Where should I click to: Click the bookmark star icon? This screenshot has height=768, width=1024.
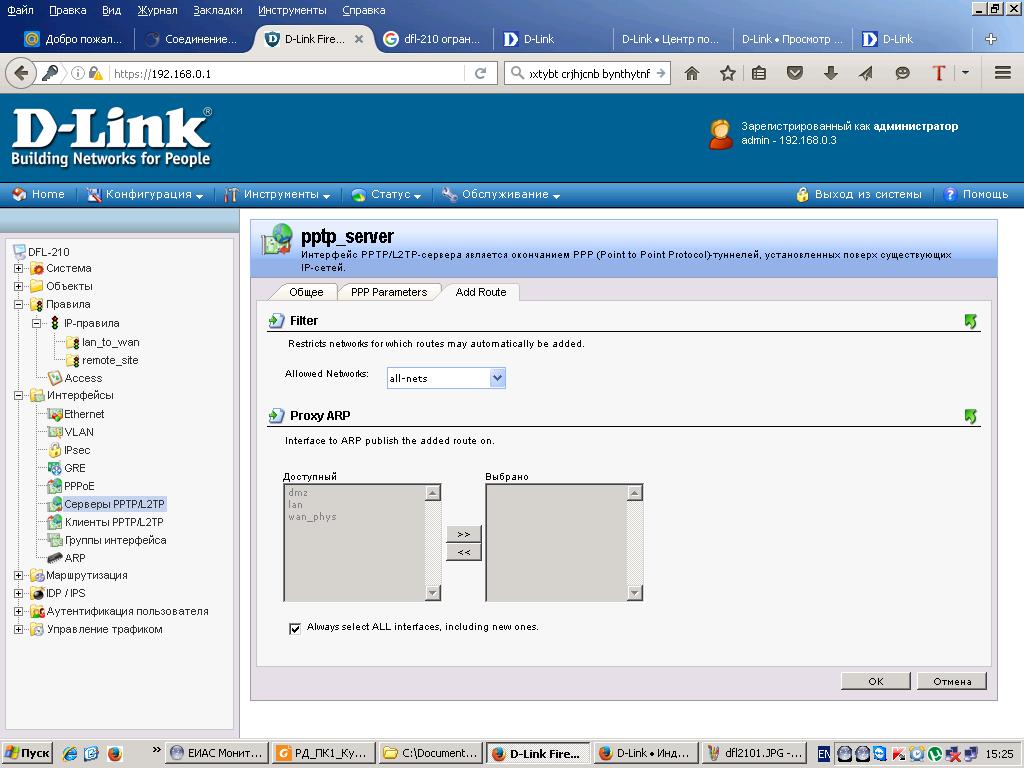(x=728, y=73)
